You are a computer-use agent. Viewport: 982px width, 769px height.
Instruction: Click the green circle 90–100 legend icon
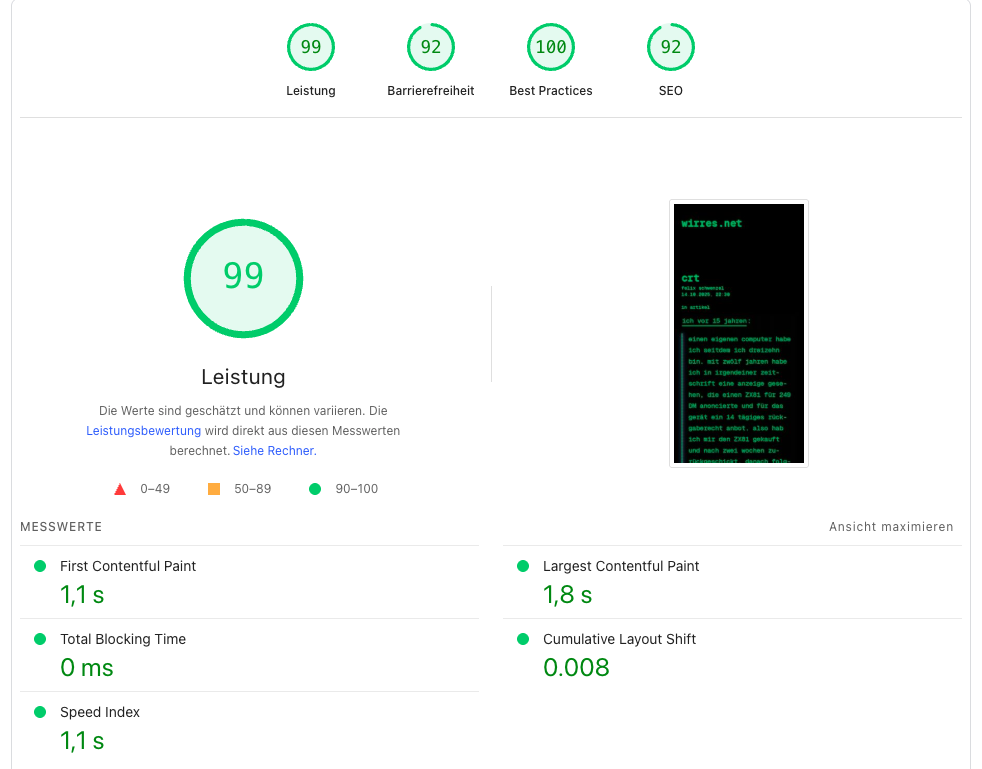click(315, 489)
